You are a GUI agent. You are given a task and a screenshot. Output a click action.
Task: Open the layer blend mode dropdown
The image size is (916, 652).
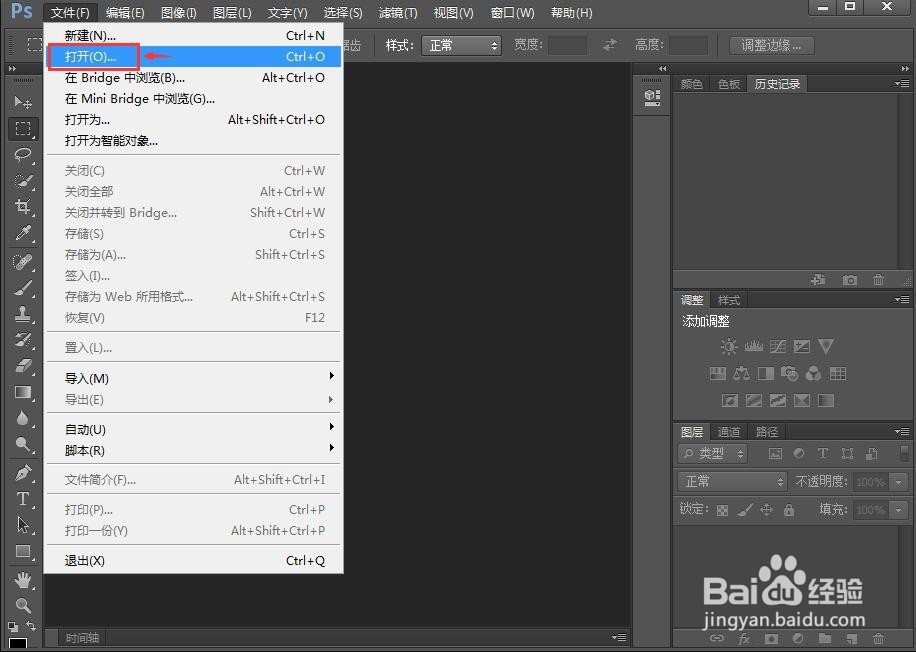point(732,482)
